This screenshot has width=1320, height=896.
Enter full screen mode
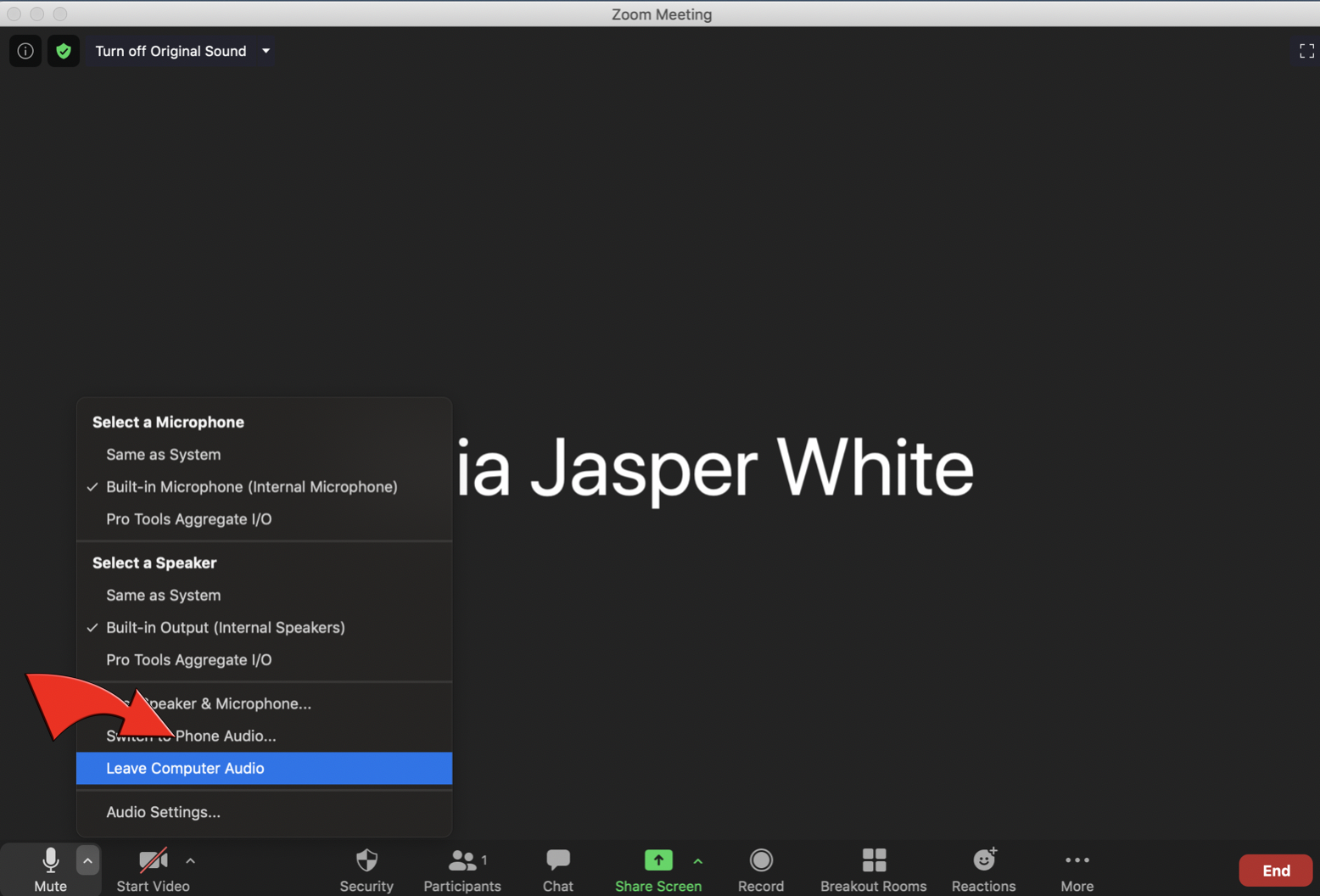1306,51
